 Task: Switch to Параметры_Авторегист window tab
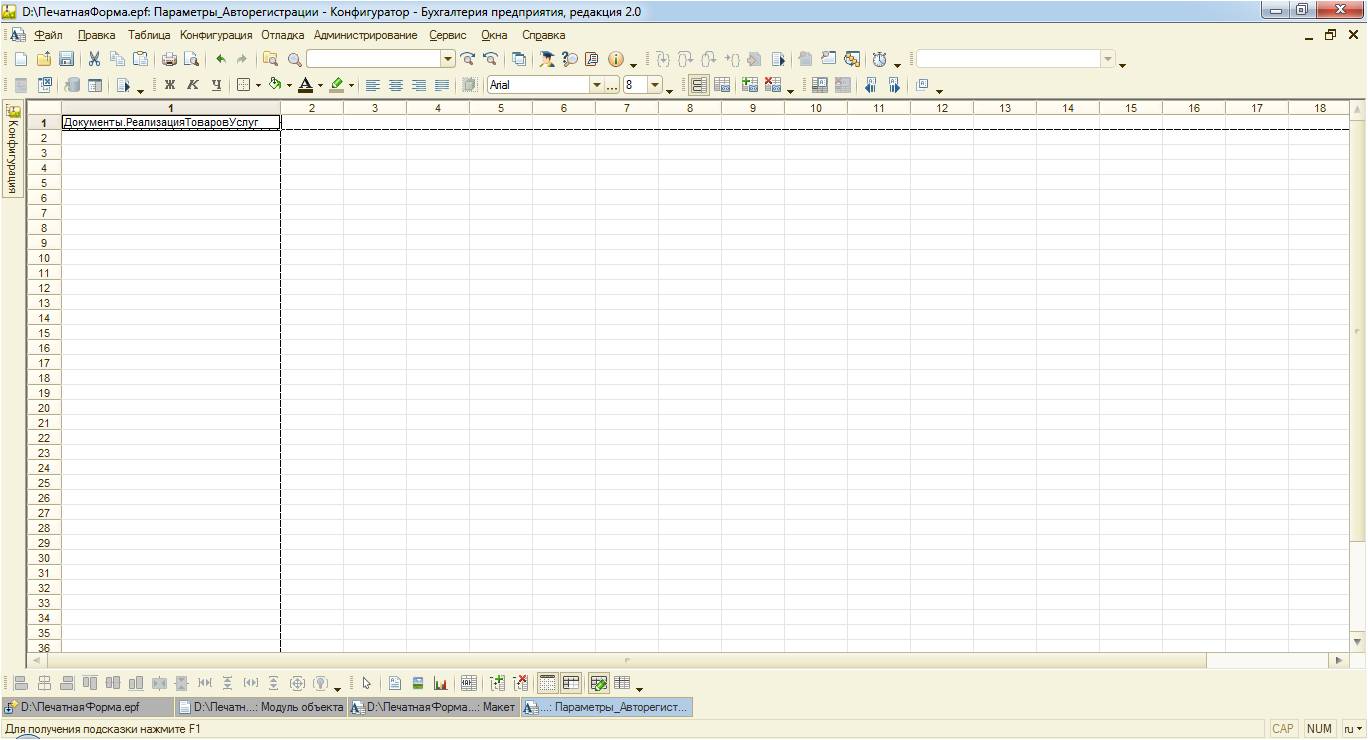[x=606, y=707]
